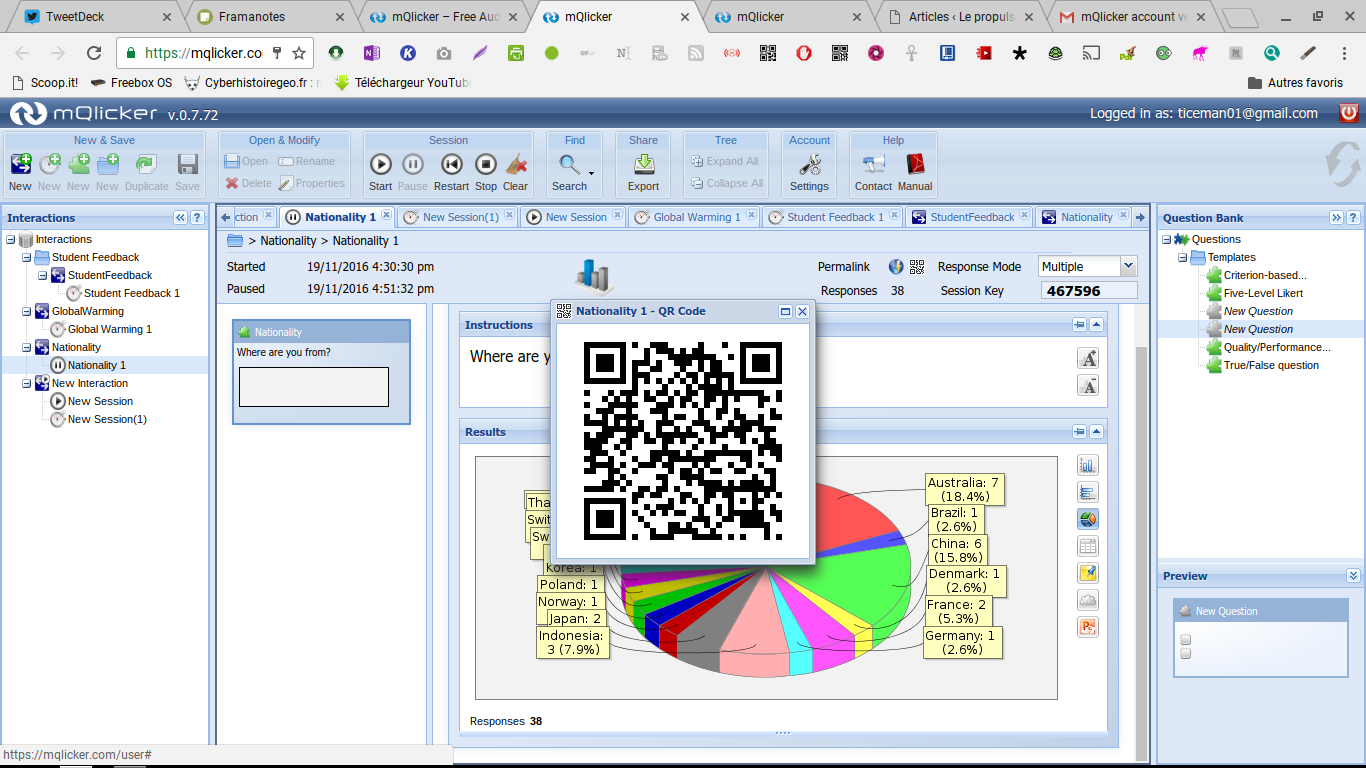Click the Nationality question preview card

click(x=321, y=372)
